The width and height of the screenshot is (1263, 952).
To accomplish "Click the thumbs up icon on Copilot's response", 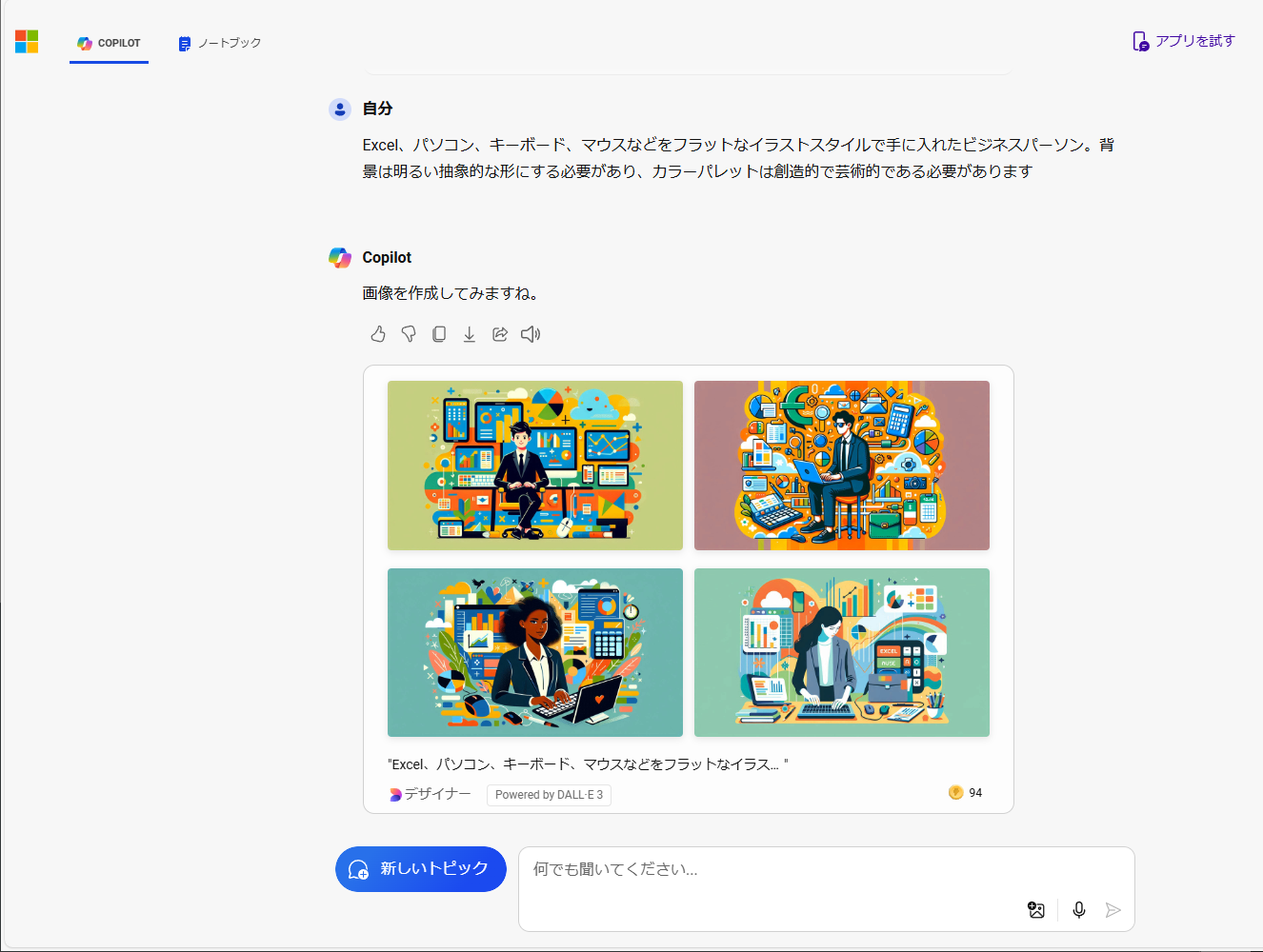I will (378, 334).
